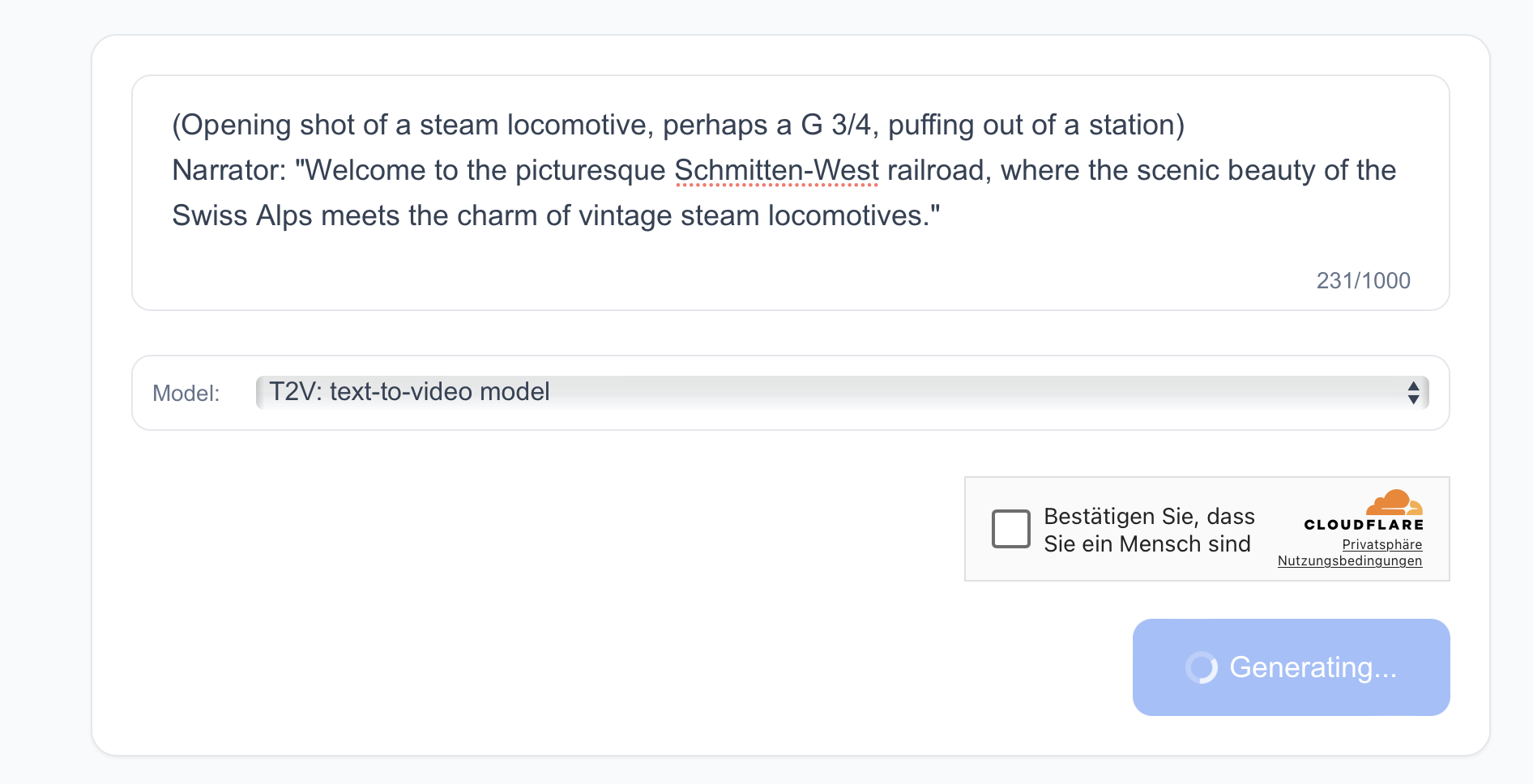Image resolution: width=1533 pixels, height=784 pixels.
Task: Place cursor on 'Narrator:' in prompt
Action: click(229, 170)
